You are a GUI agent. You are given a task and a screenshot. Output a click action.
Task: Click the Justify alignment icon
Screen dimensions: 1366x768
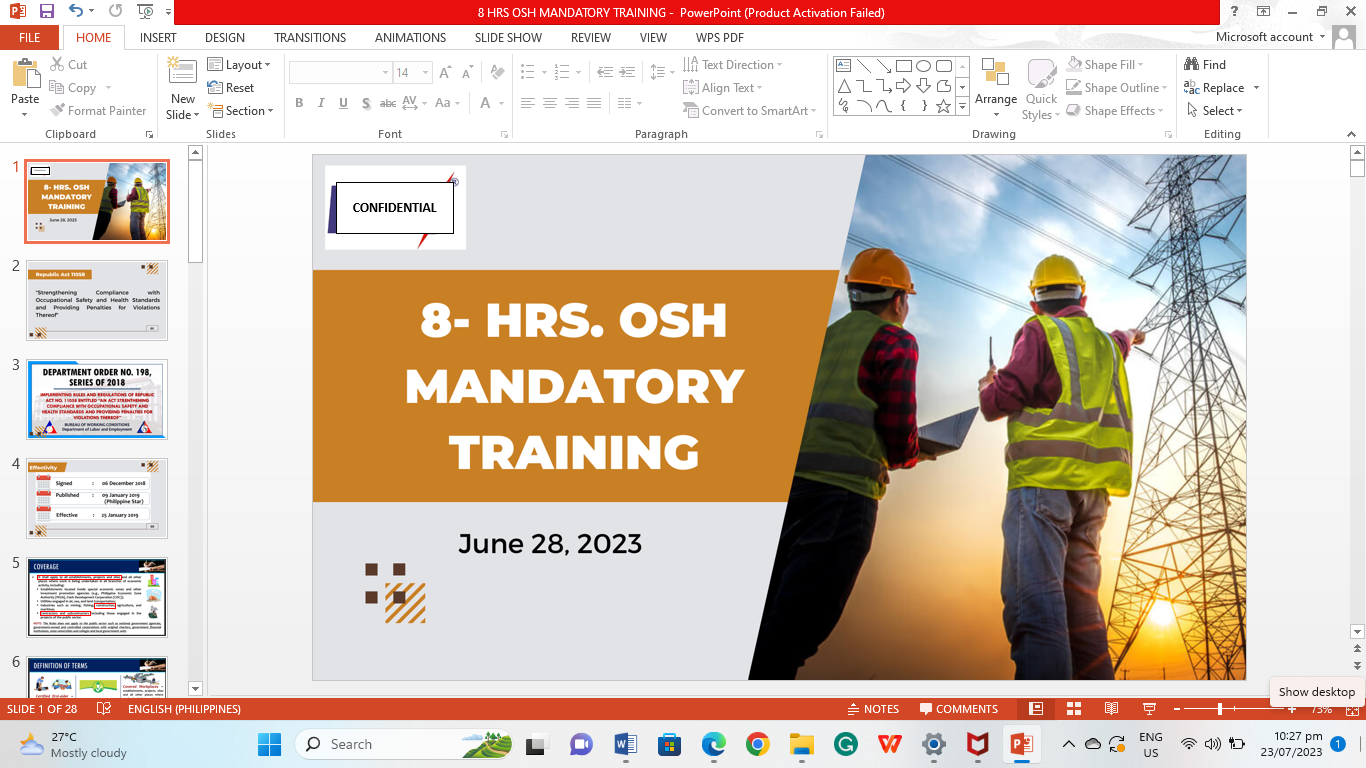(594, 103)
